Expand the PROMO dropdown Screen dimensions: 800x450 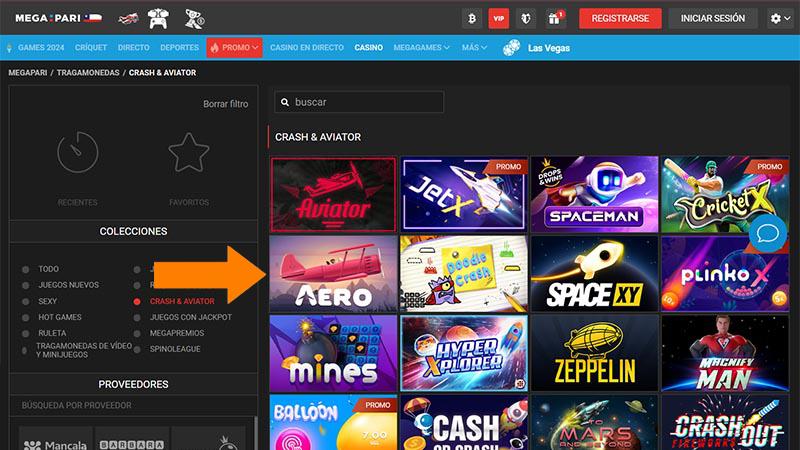point(235,47)
